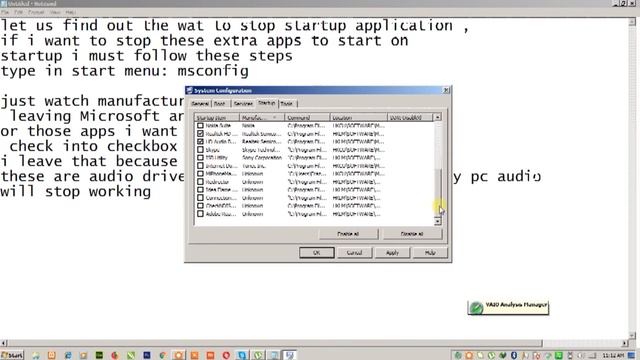Screen dimensions: 640x360
Task: Select the Startup tab
Action: coord(267,103)
